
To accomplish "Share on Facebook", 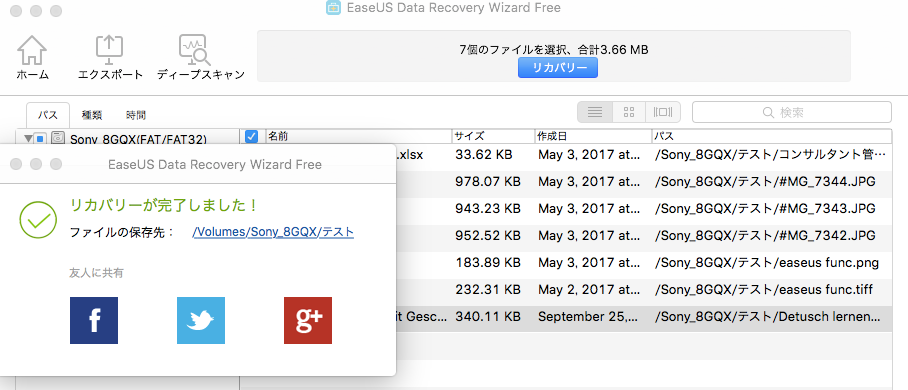I will click(94, 320).
